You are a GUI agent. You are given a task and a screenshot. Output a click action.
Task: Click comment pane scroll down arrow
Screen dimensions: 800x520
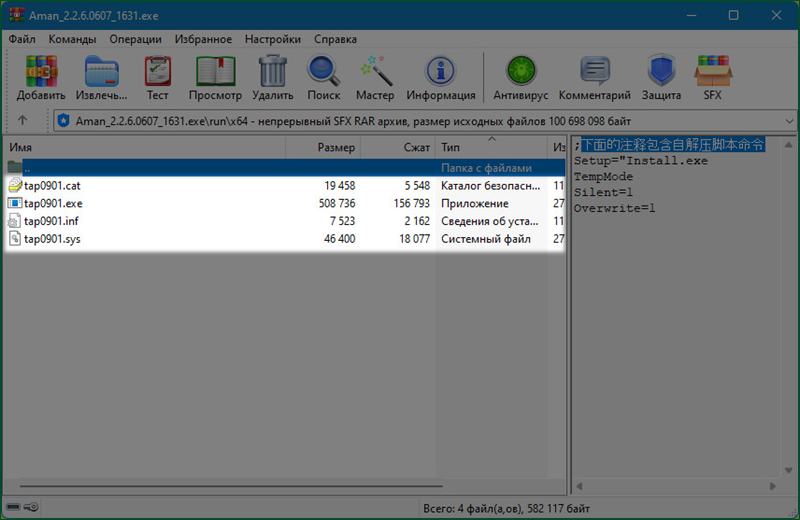(788, 470)
